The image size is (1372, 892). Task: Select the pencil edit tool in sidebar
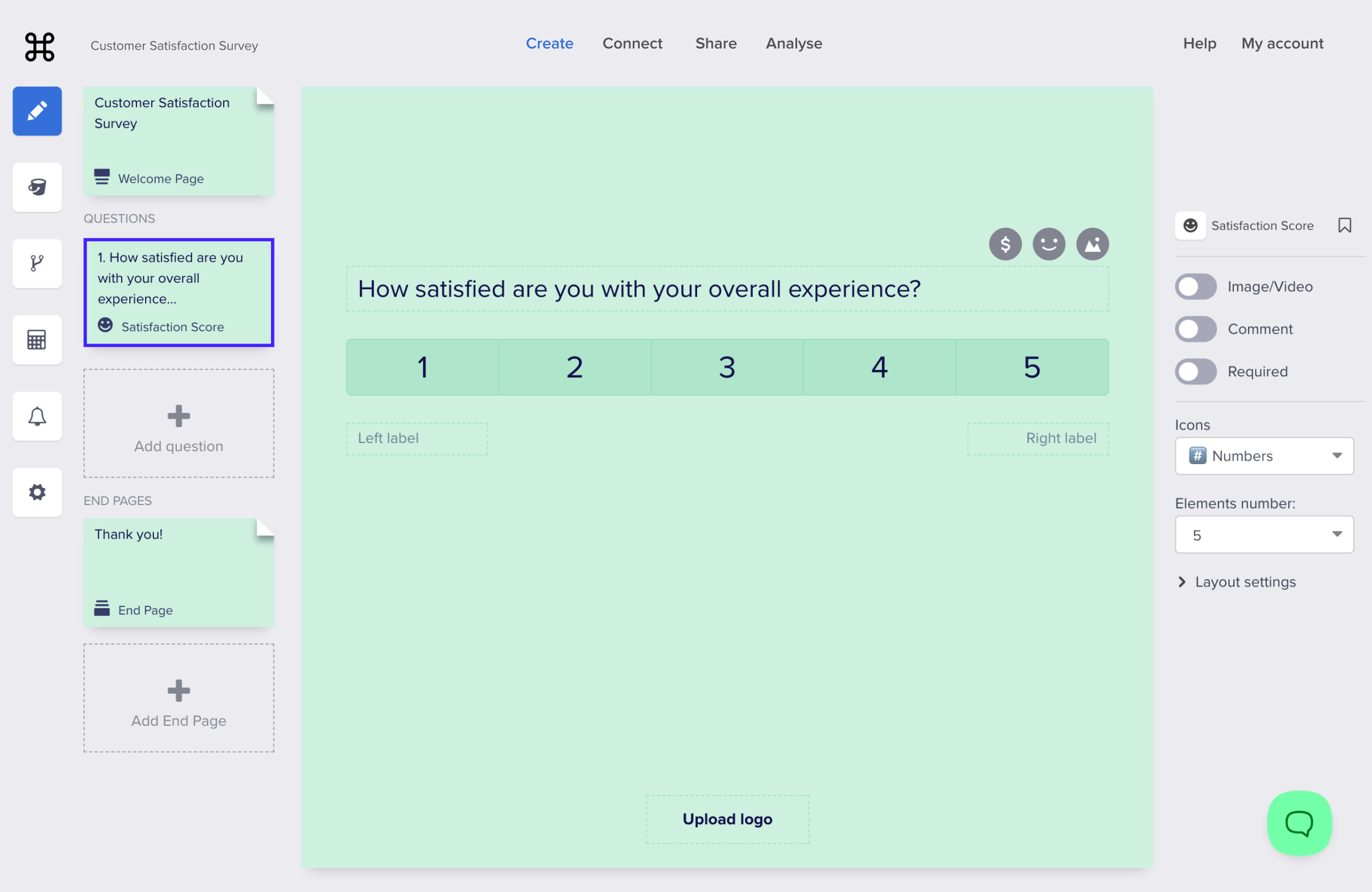(x=37, y=111)
